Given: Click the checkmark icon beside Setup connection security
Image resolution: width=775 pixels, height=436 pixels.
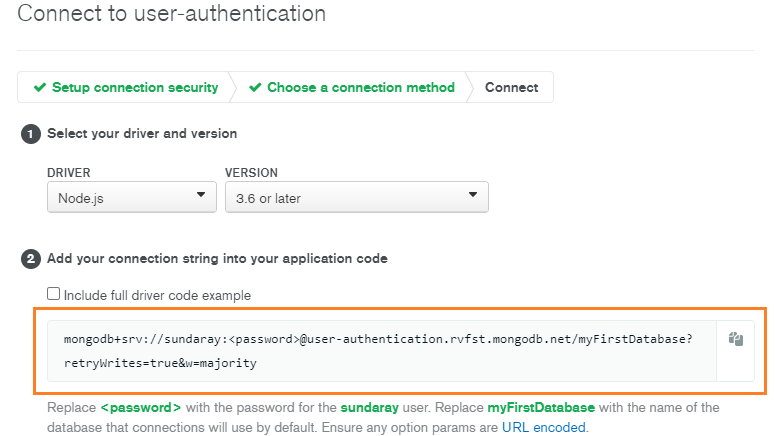Looking at the screenshot, I should pos(40,88).
